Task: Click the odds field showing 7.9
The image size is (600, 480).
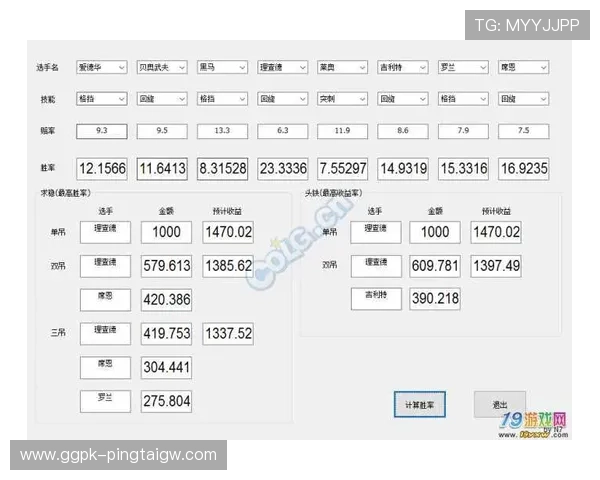Action: tap(463, 131)
